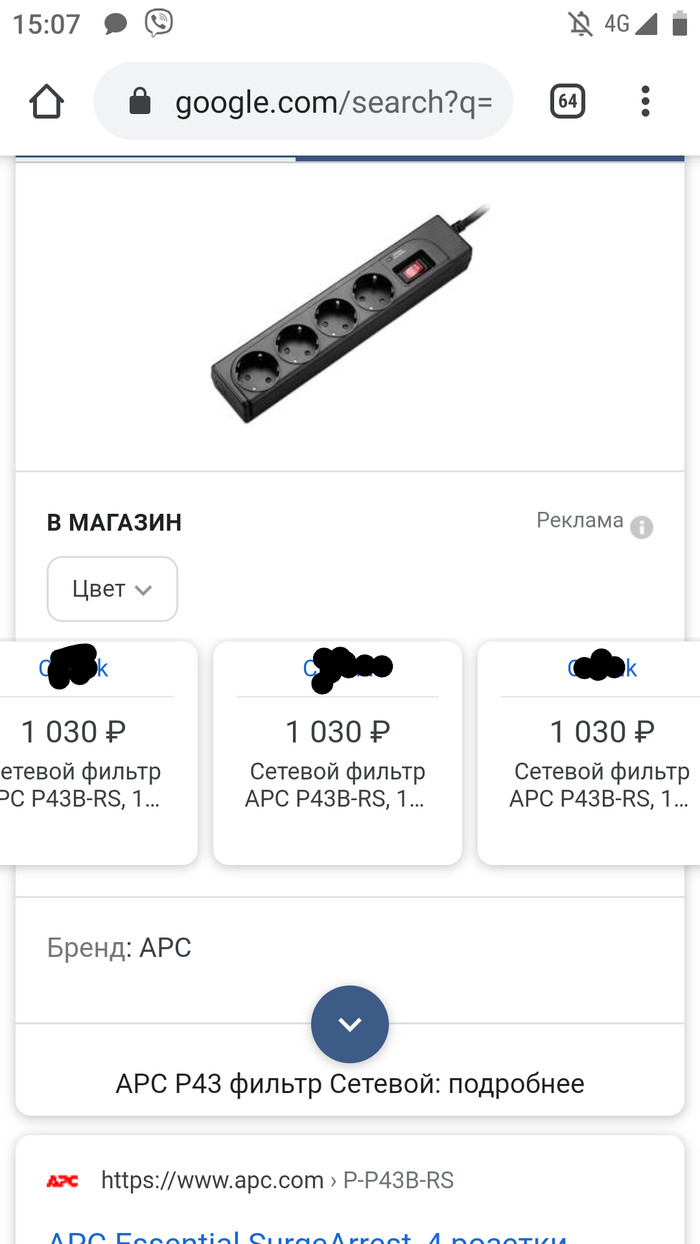Tap the Viber icon in status bar
Image resolution: width=700 pixels, height=1244 pixels.
158,22
